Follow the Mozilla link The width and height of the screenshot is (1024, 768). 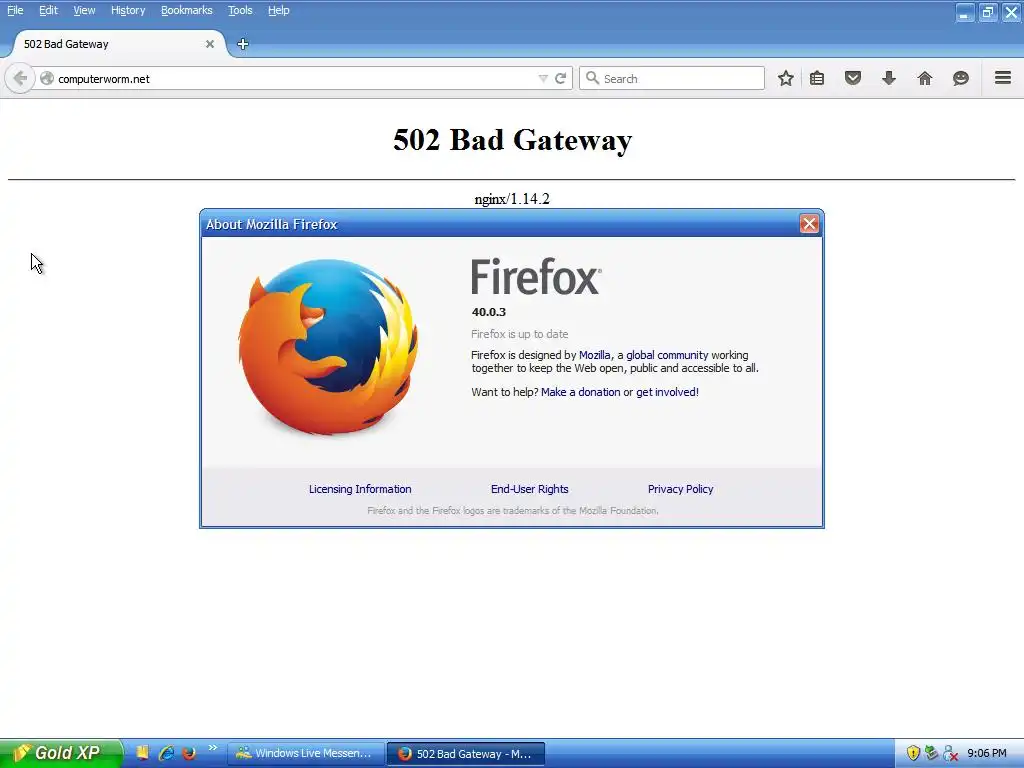(x=595, y=355)
